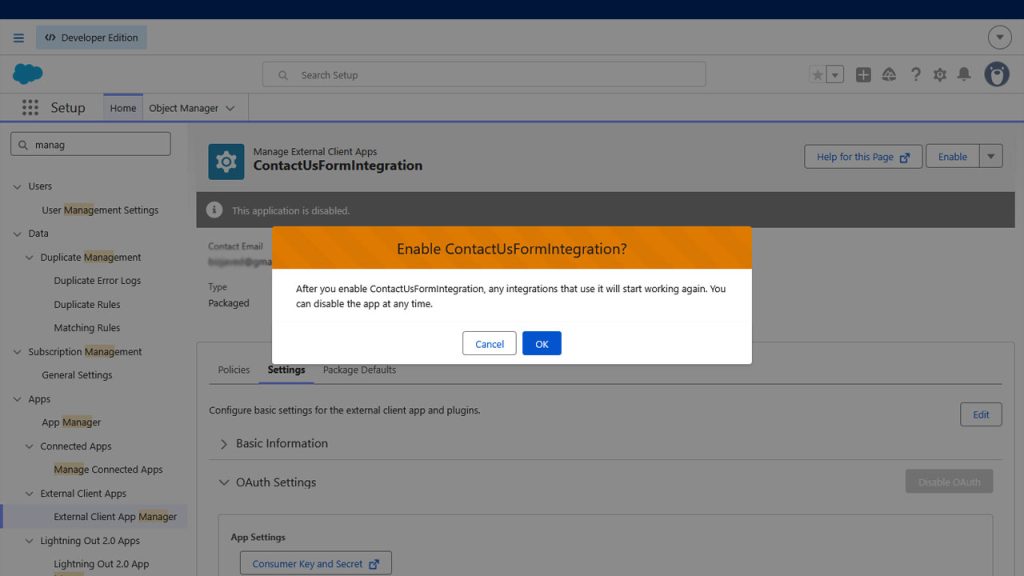Image resolution: width=1024 pixels, height=576 pixels.
Task: Collapse the OAuth Settings section
Action: click(x=223, y=483)
